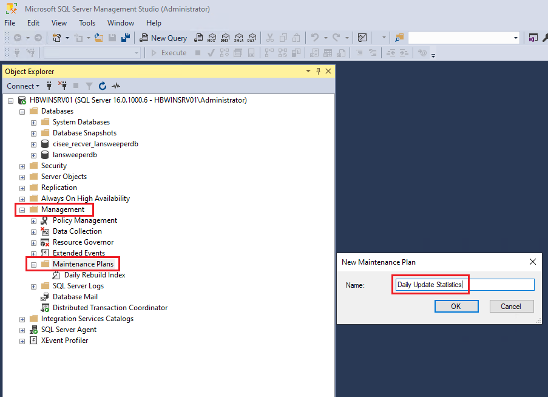Collapse the HBWINSRV01 server node

(11, 101)
